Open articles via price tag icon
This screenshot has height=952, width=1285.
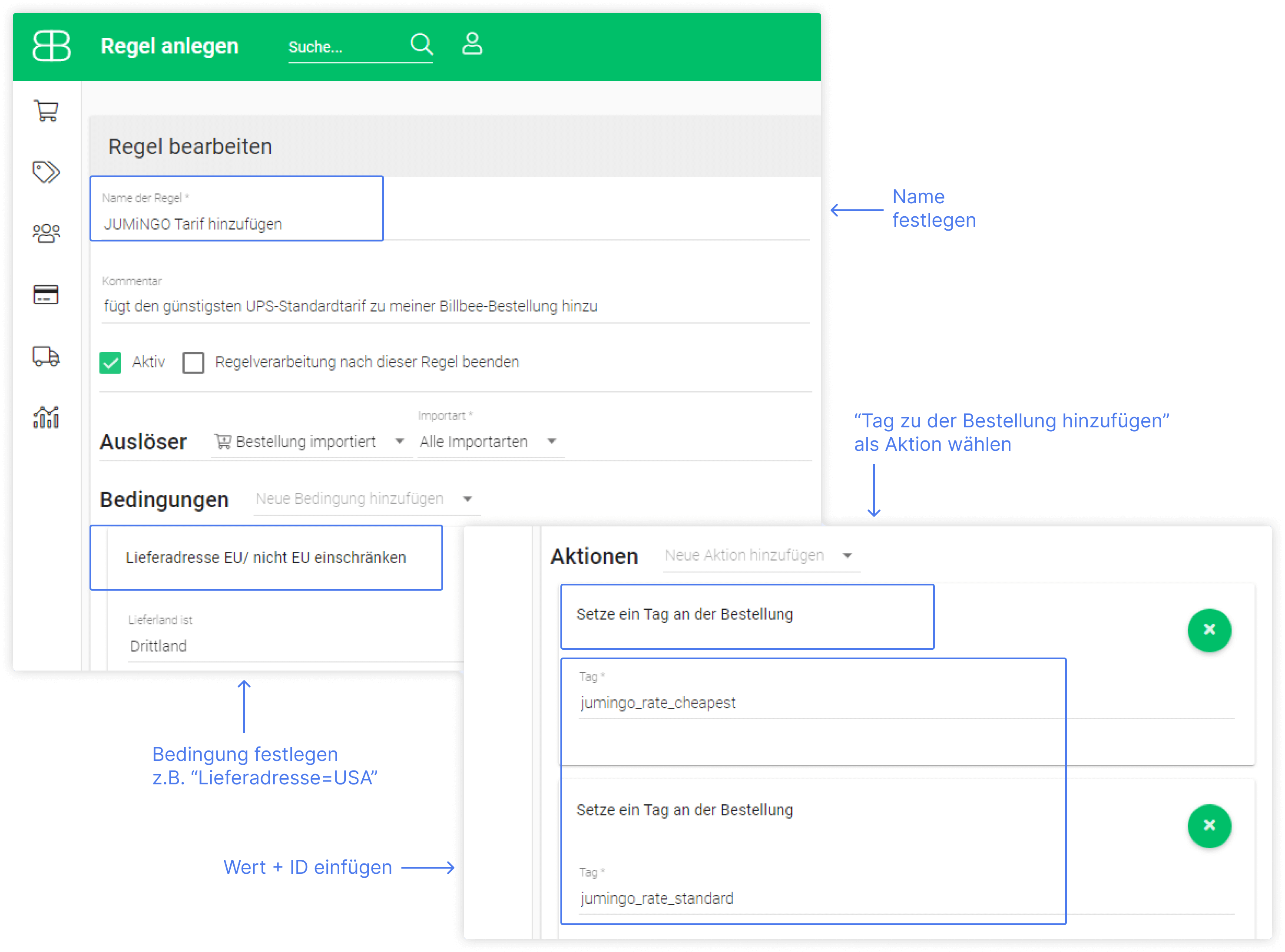pos(46,172)
